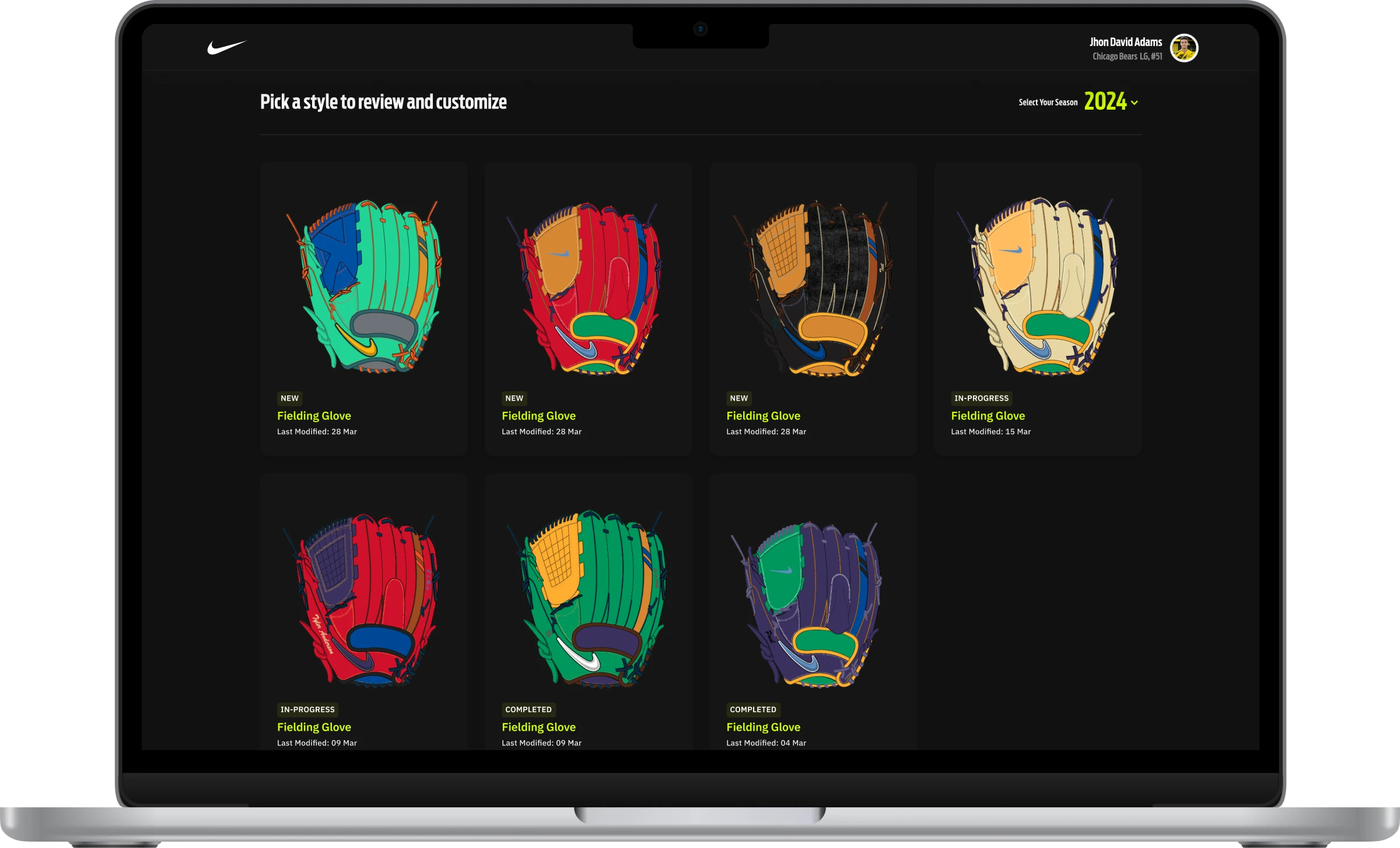Open Fielding Glove modified 04 Mar
The height and width of the screenshot is (848, 1400).
[x=763, y=727]
